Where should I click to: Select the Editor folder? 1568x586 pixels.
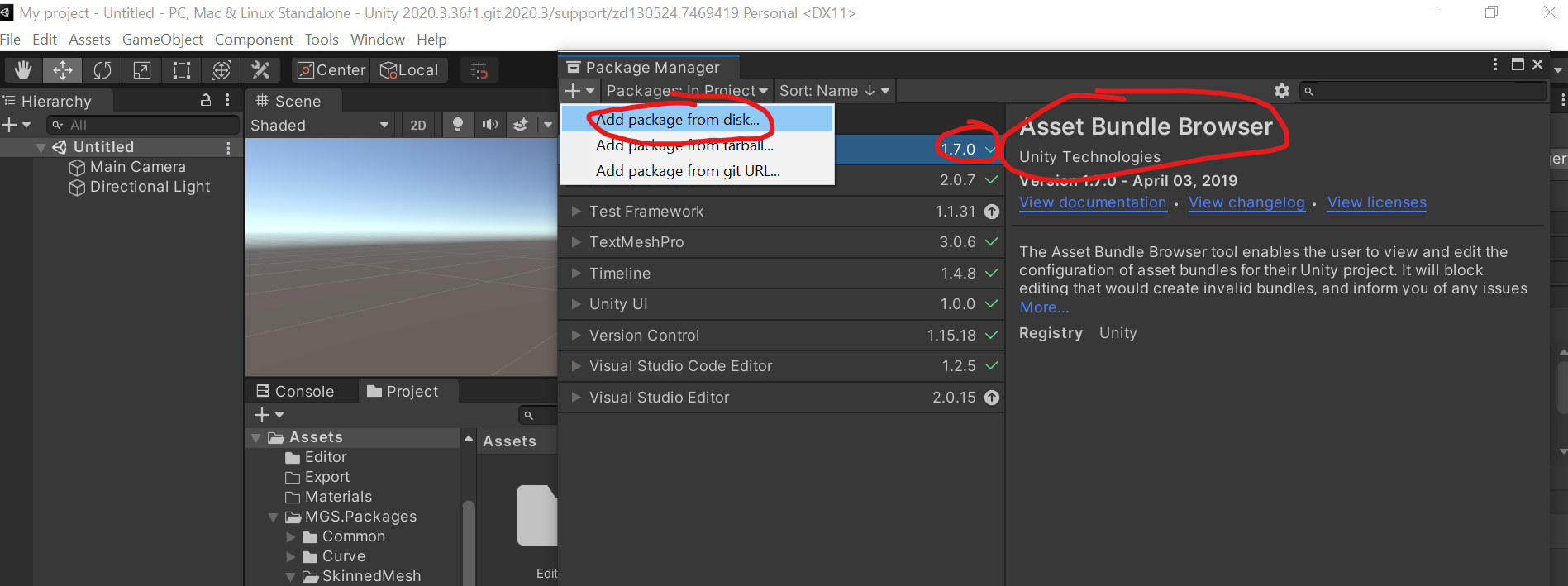(x=316, y=457)
